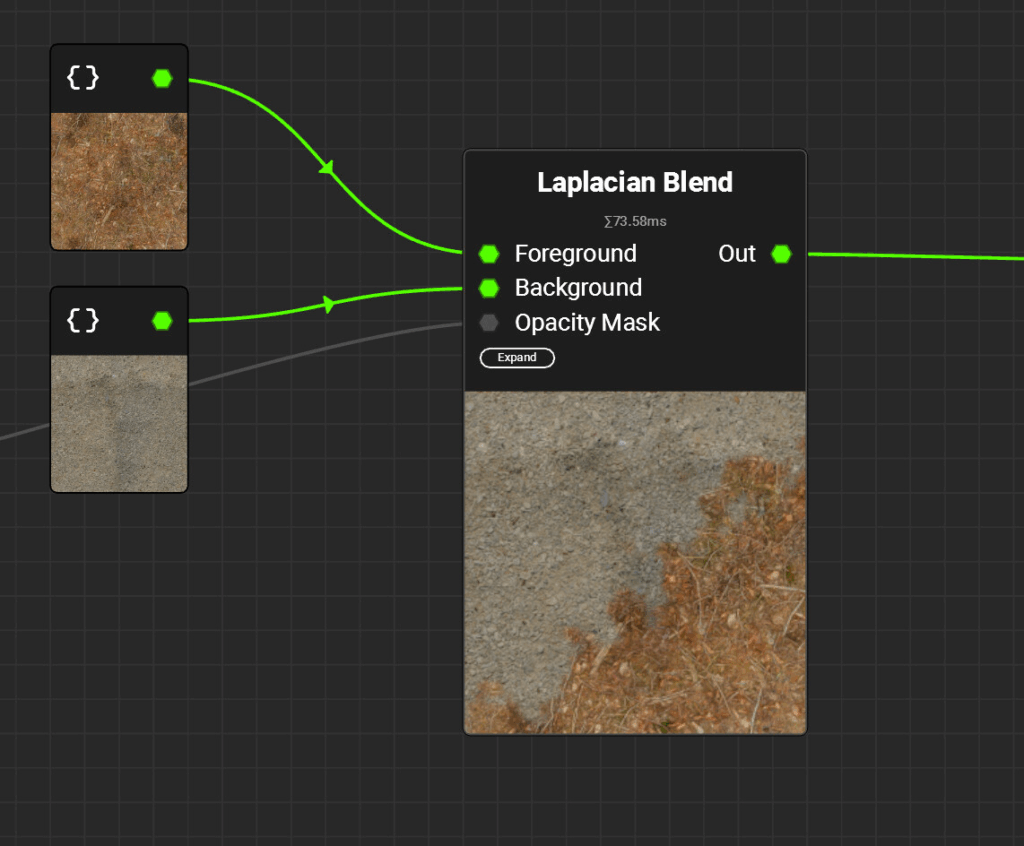Expand the Laplacian Blend node
The width and height of the screenshot is (1024, 846).
pyautogui.click(x=517, y=357)
